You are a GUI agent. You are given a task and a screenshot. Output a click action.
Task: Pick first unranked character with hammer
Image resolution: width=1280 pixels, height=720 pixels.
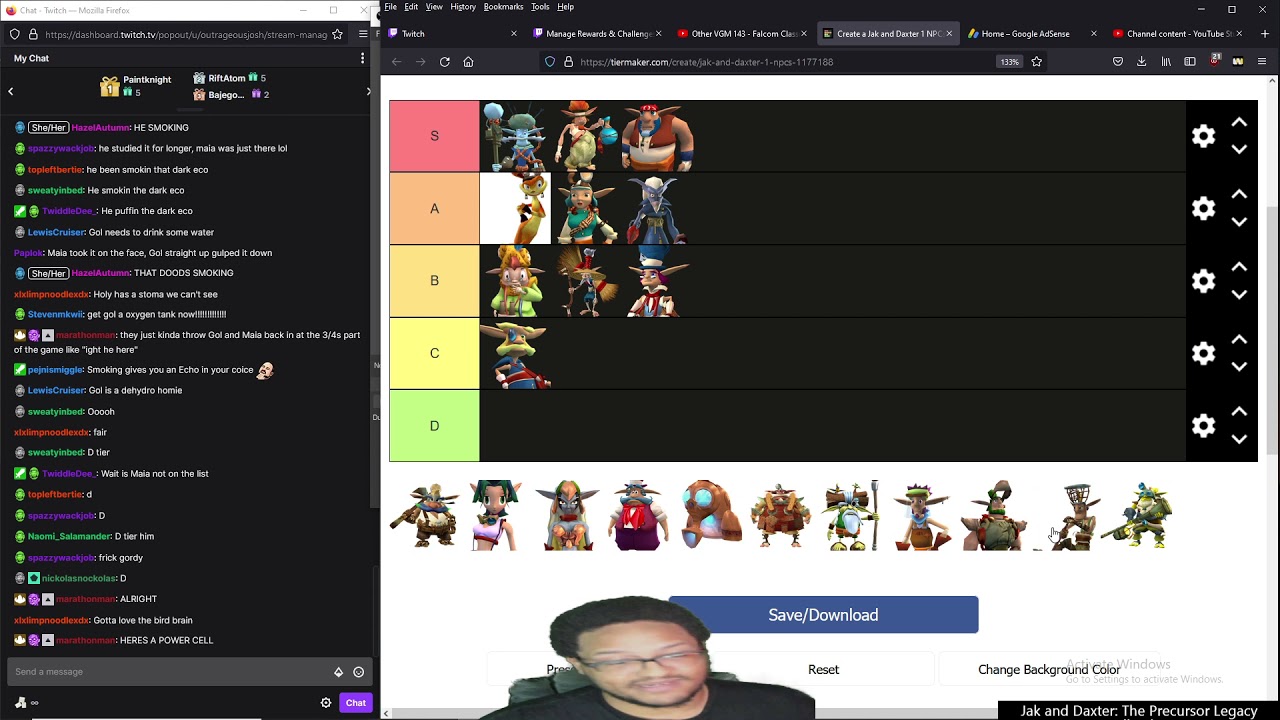[x=425, y=515]
